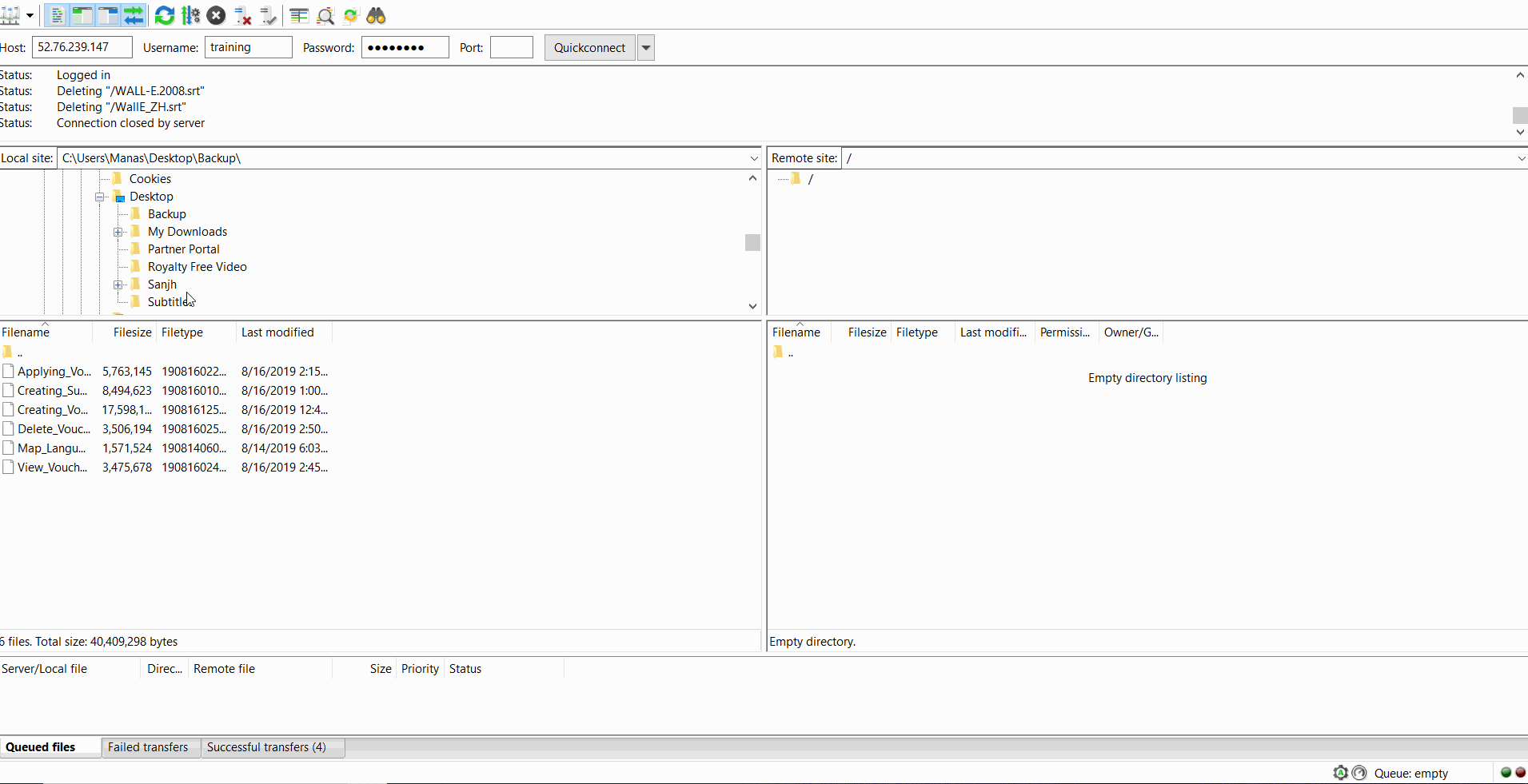Select Desktop folder in local tree
This screenshot has width=1528, height=784.
151,197
